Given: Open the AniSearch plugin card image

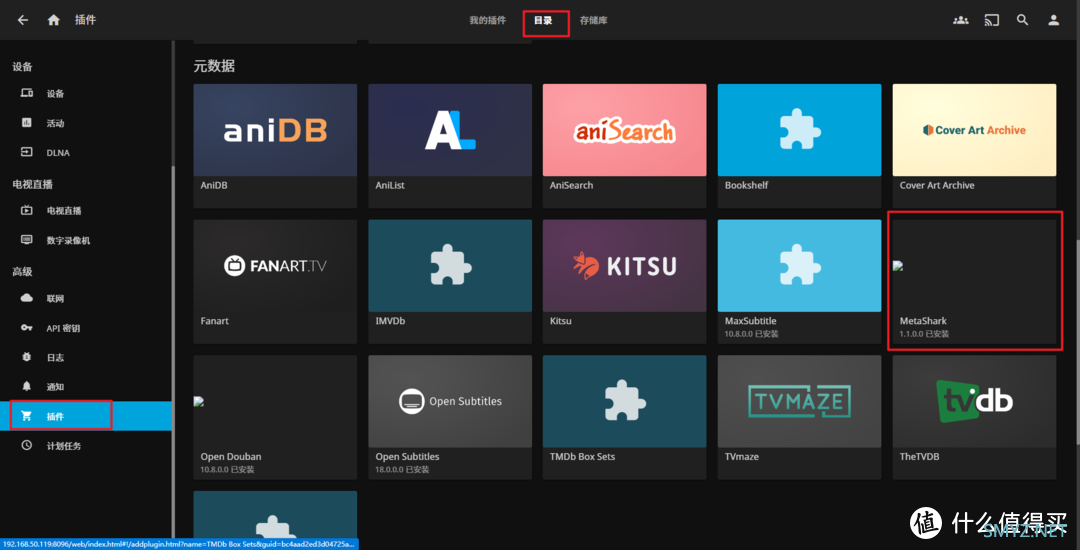Looking at the screenshot, I should [x=625, y=130].
